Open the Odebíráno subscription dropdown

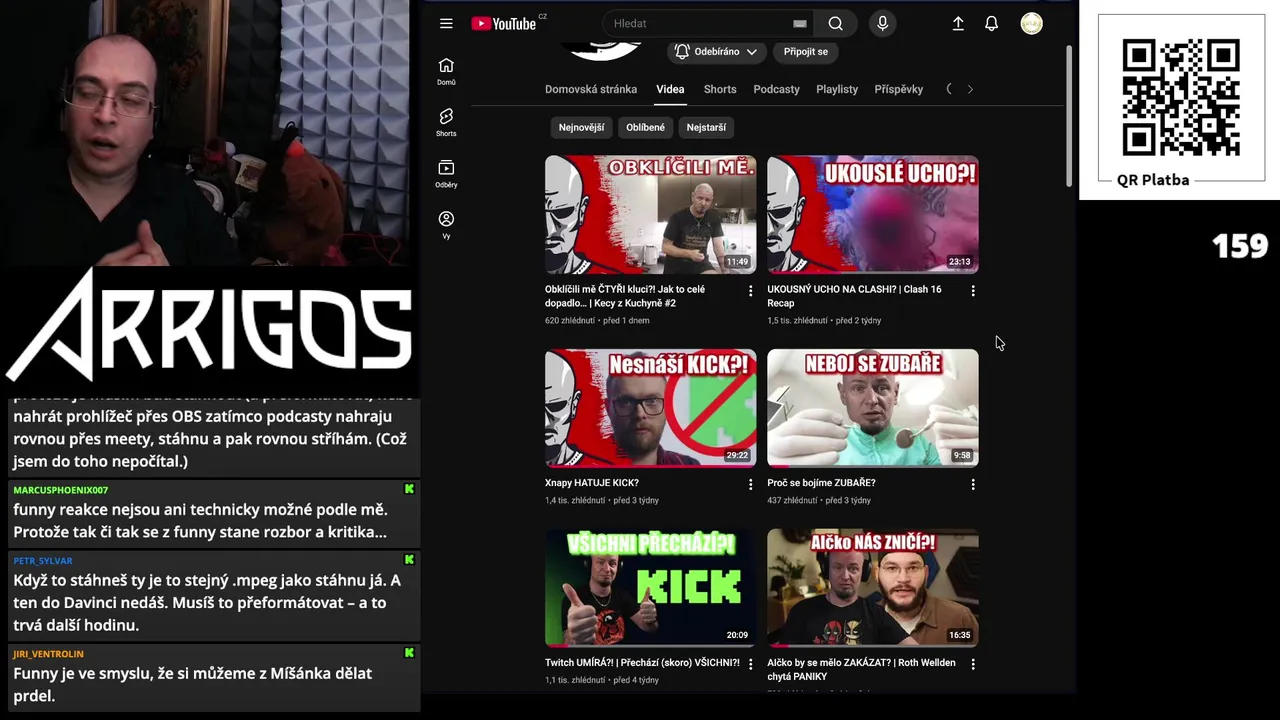[715, 51]
